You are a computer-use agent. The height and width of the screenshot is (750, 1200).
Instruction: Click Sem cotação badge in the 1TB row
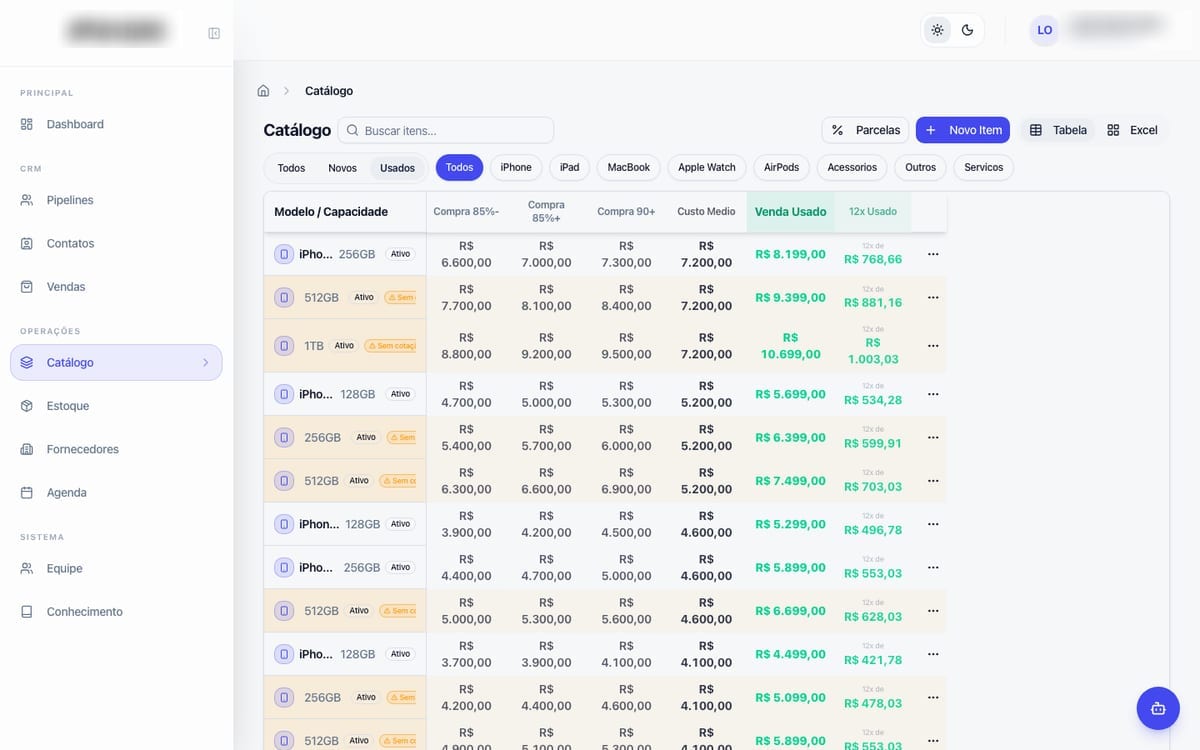coord(391,346)
